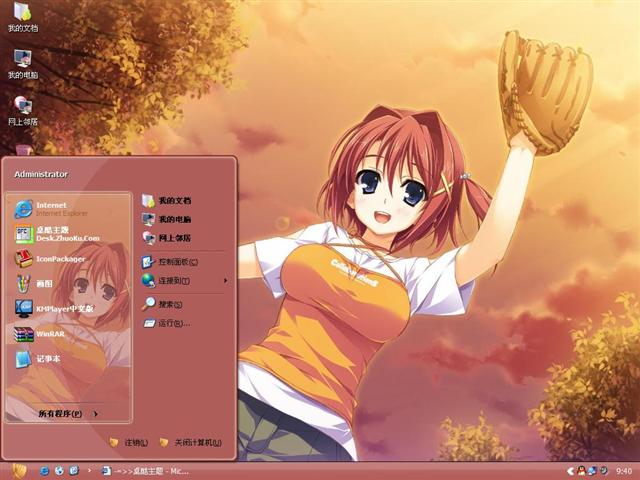Expand 连接到(T) submenu
Viewport: 640px width, 480px height.
click(184, 280)
